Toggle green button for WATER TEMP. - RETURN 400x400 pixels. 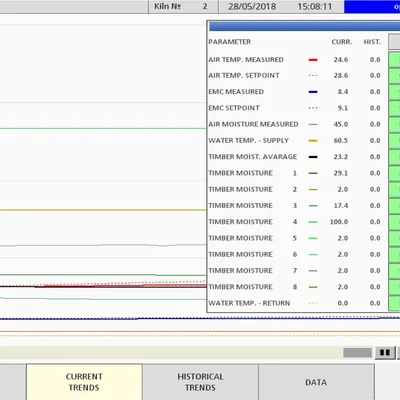pyautogui.click(x=394, y=303)
